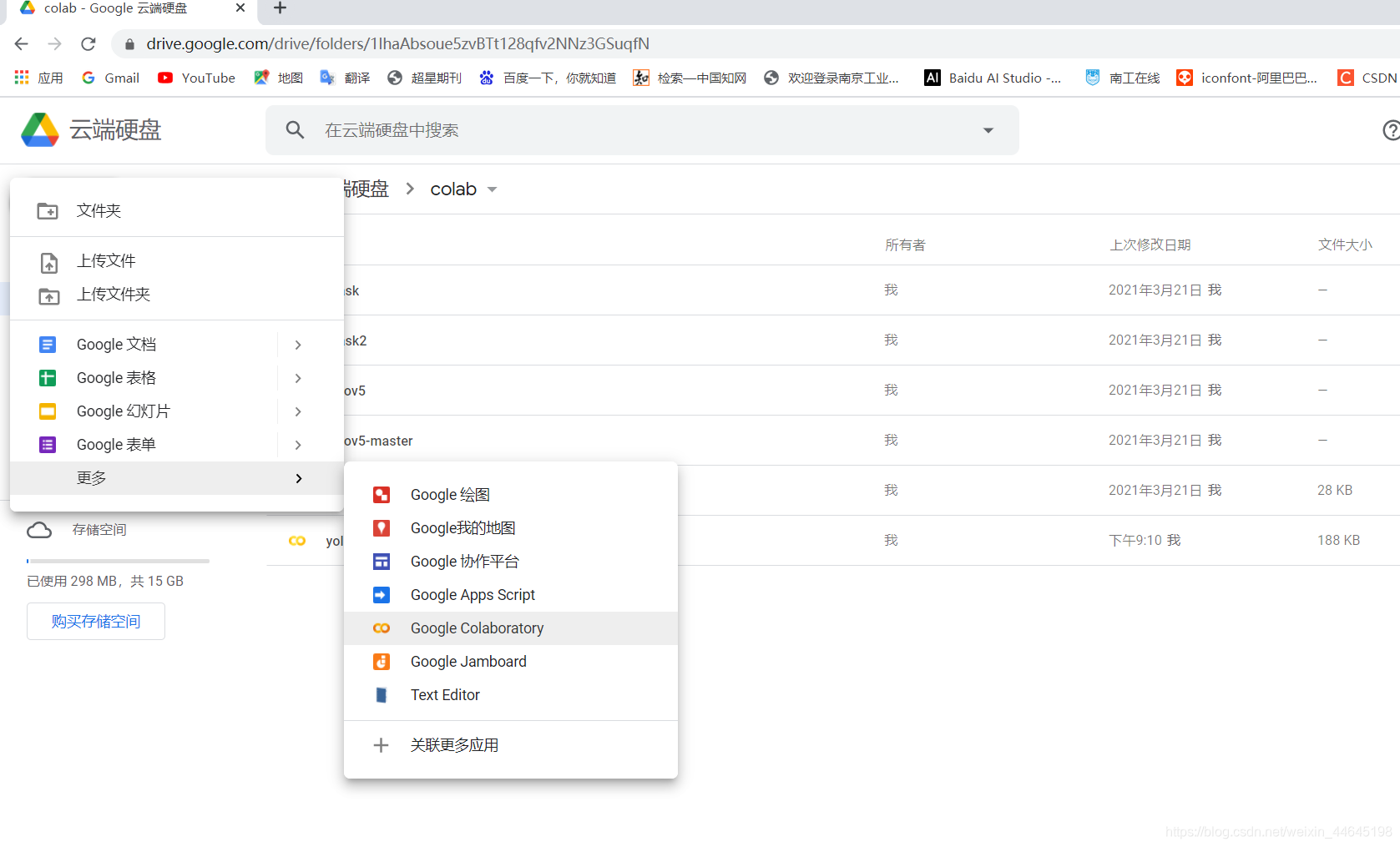Click the browser back arrow
This screenshot has width=1400, height=847.
(22, 43)
